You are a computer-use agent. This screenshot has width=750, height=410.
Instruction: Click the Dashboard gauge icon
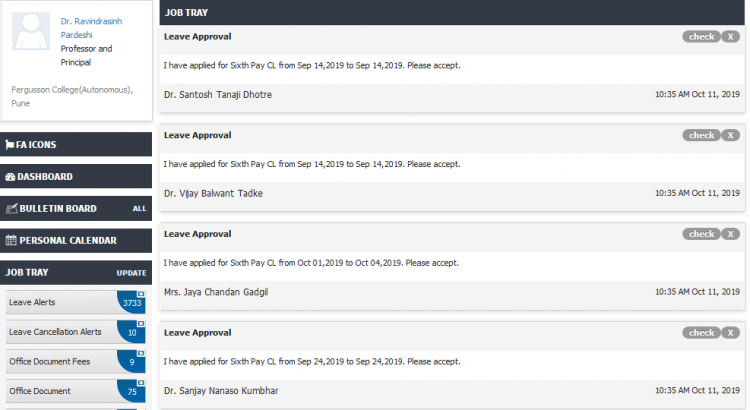click(10, 177)
